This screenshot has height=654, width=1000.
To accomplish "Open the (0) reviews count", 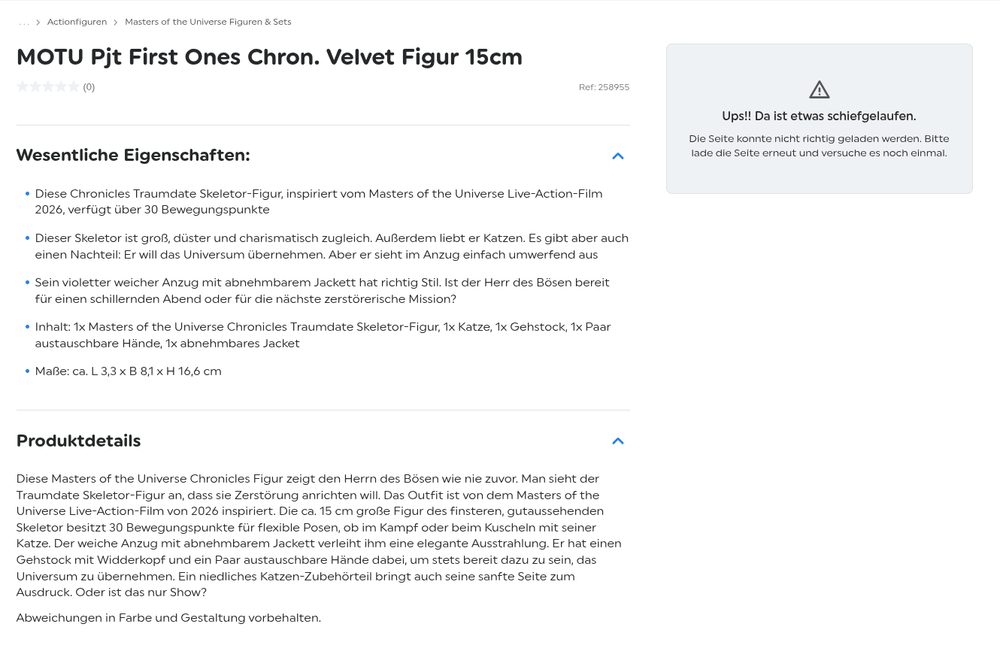I will [89, 87].
